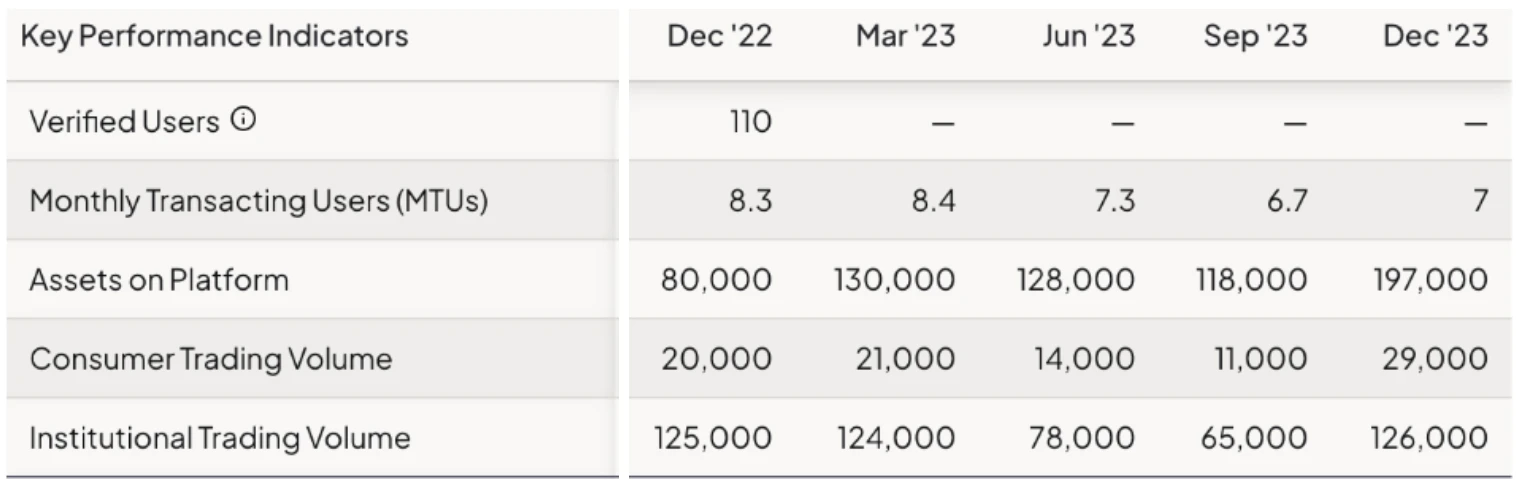Click the Jun '23 column header
1516x484 pixels.
1088,37
